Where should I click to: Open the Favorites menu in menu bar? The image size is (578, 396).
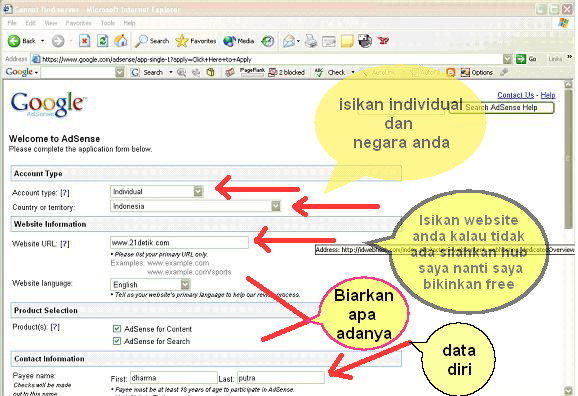[x=79, y=23]
